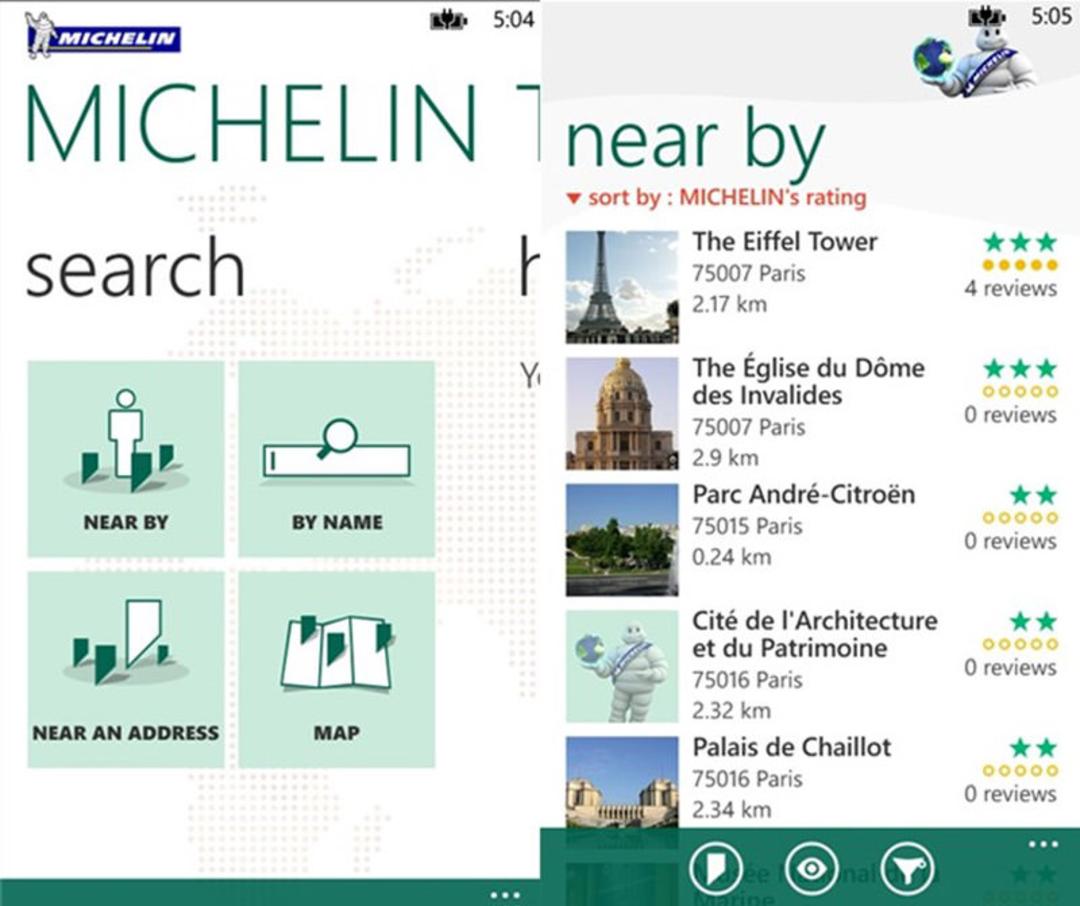Select Palais de Chaillot title
1080x906 pixels.
[792, 748]
